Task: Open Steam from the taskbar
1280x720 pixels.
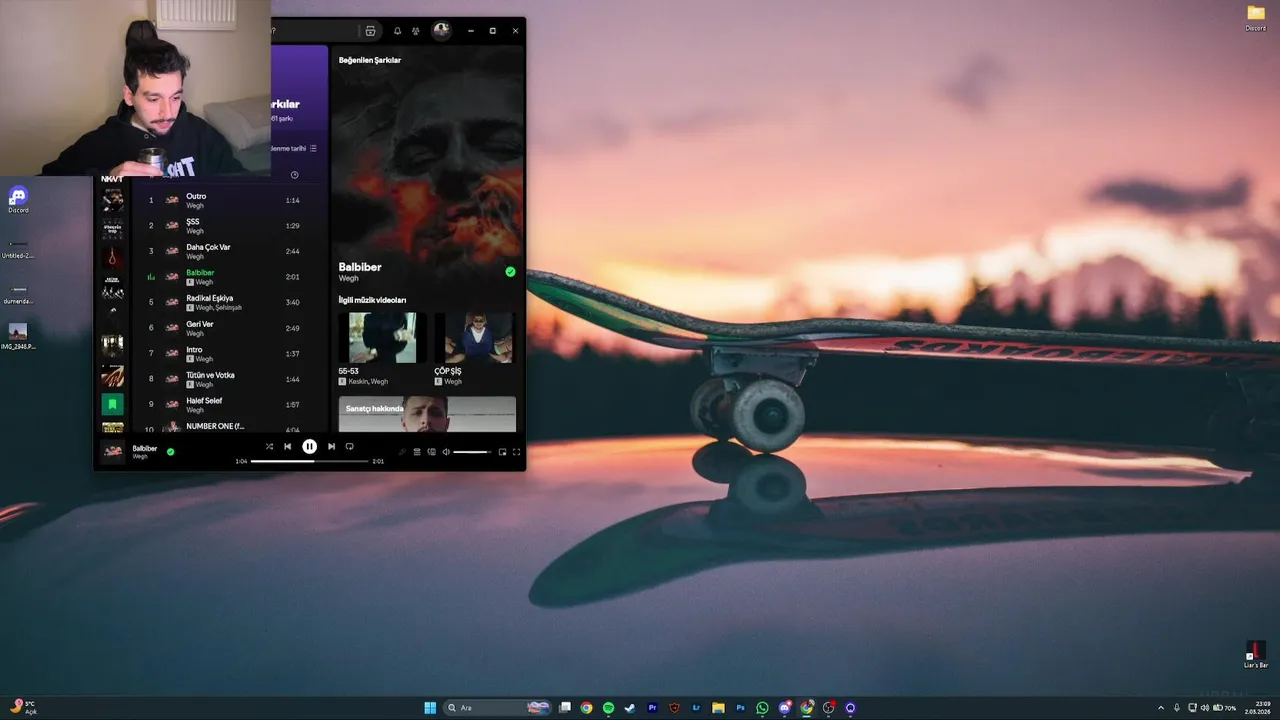Action: (630, 708)
